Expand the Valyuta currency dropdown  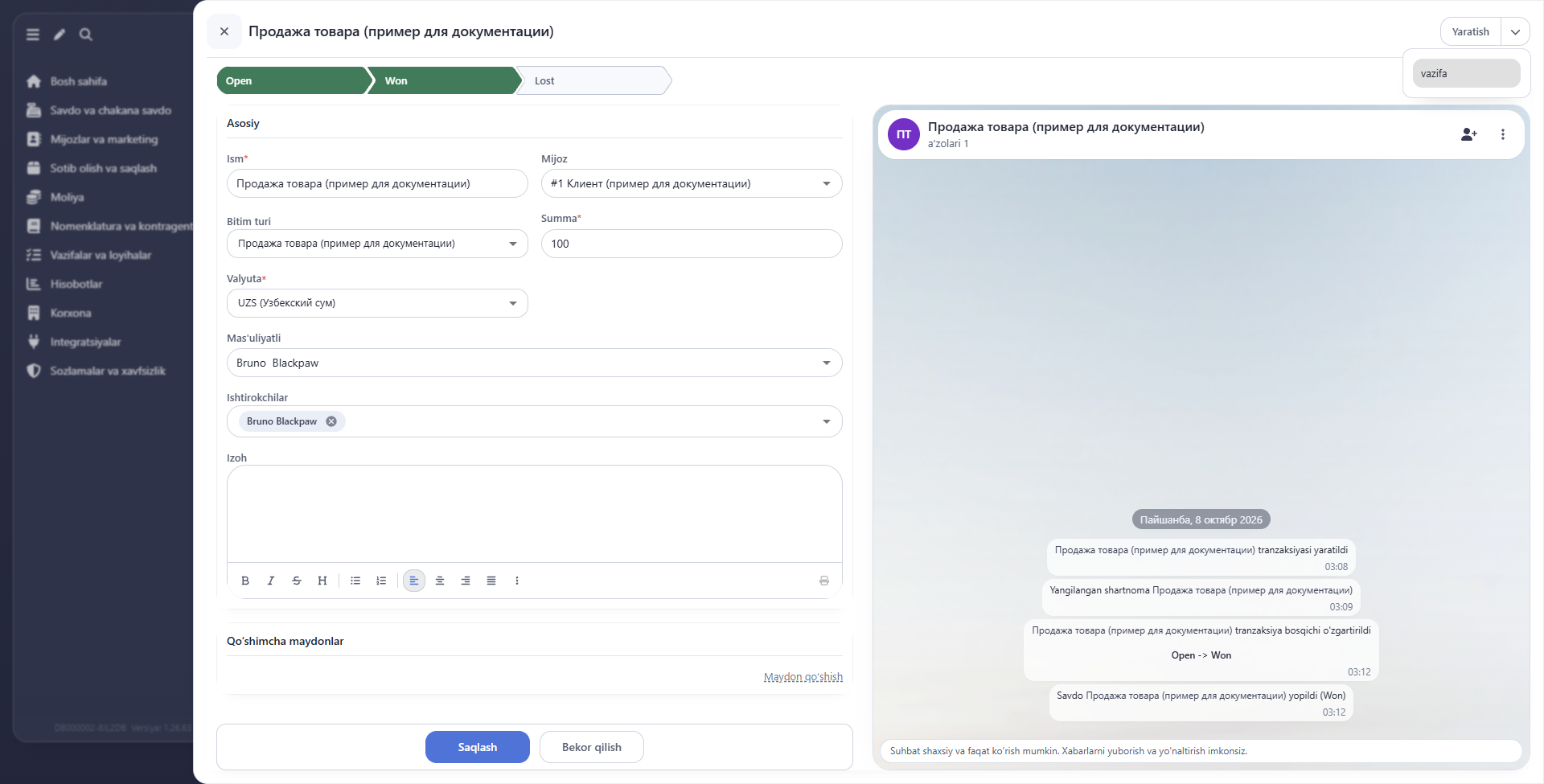point(377,303)
